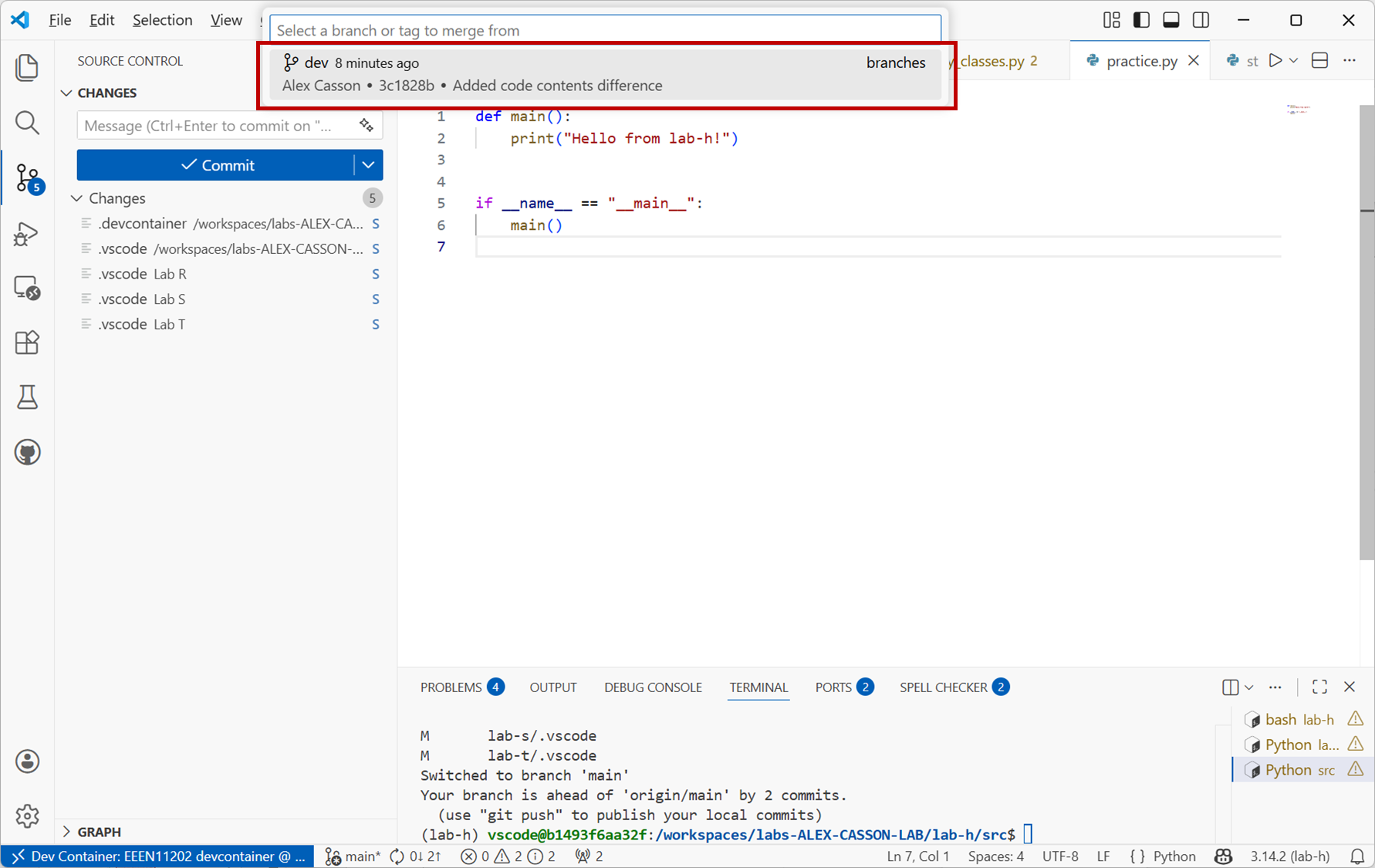1375x868 pixels.
Task: Generate commit message with sparkle icon
Action: (367, 126)
